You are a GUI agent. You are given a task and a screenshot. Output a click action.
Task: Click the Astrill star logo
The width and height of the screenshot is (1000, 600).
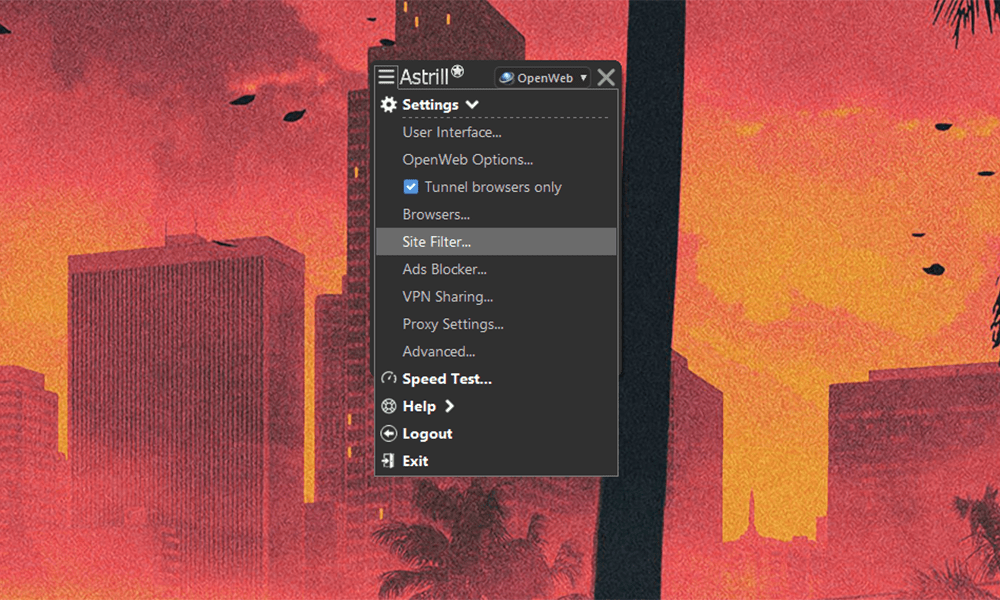(457, 72)
